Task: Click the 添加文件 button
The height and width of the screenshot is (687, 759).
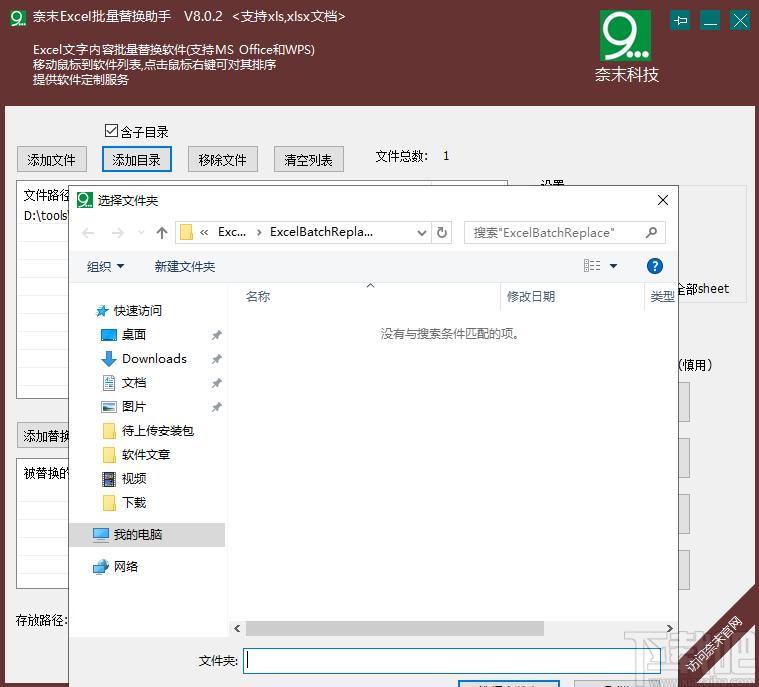Action: (52, 159)
